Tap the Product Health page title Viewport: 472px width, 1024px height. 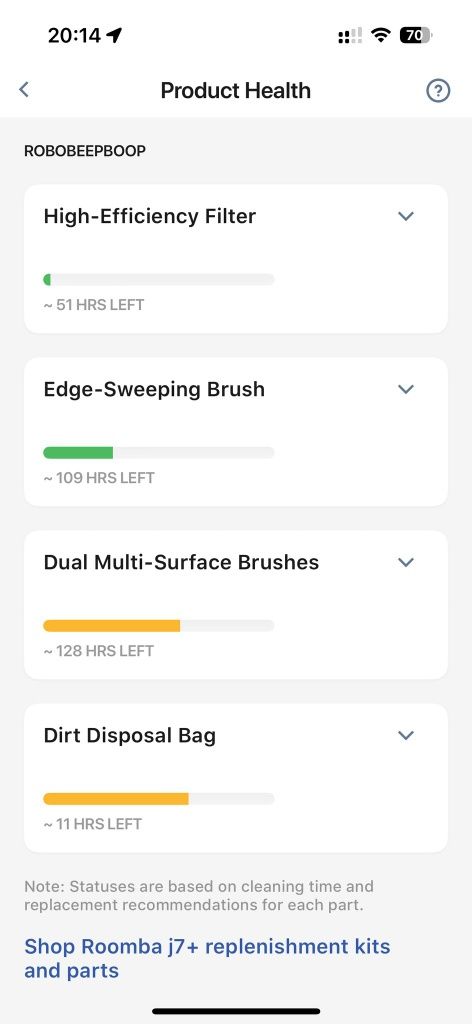(x=236, y=90)
